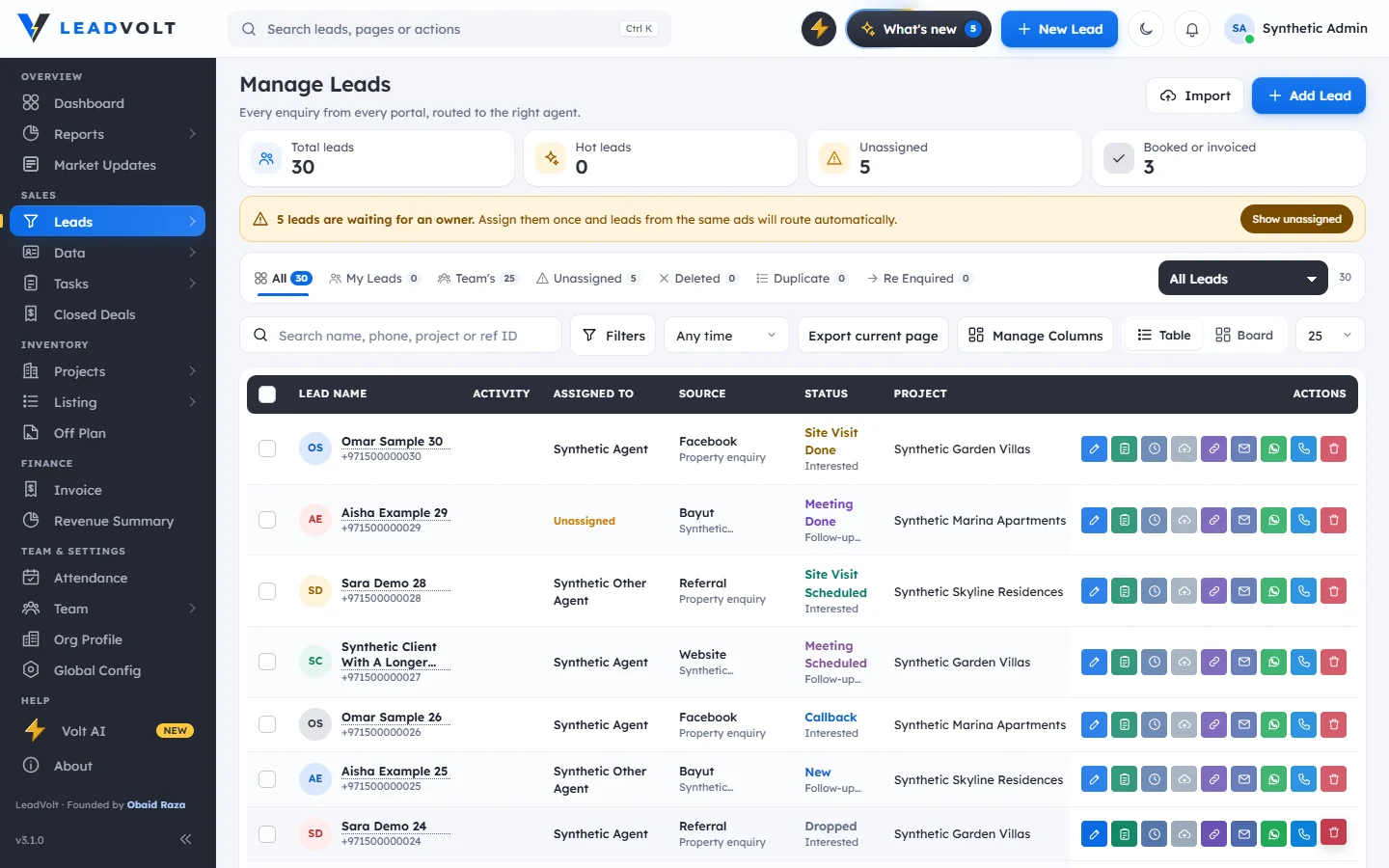Copy link icon for Aisha Example 29
The height and width of the screenshot is (868, 1389).
1213,520
